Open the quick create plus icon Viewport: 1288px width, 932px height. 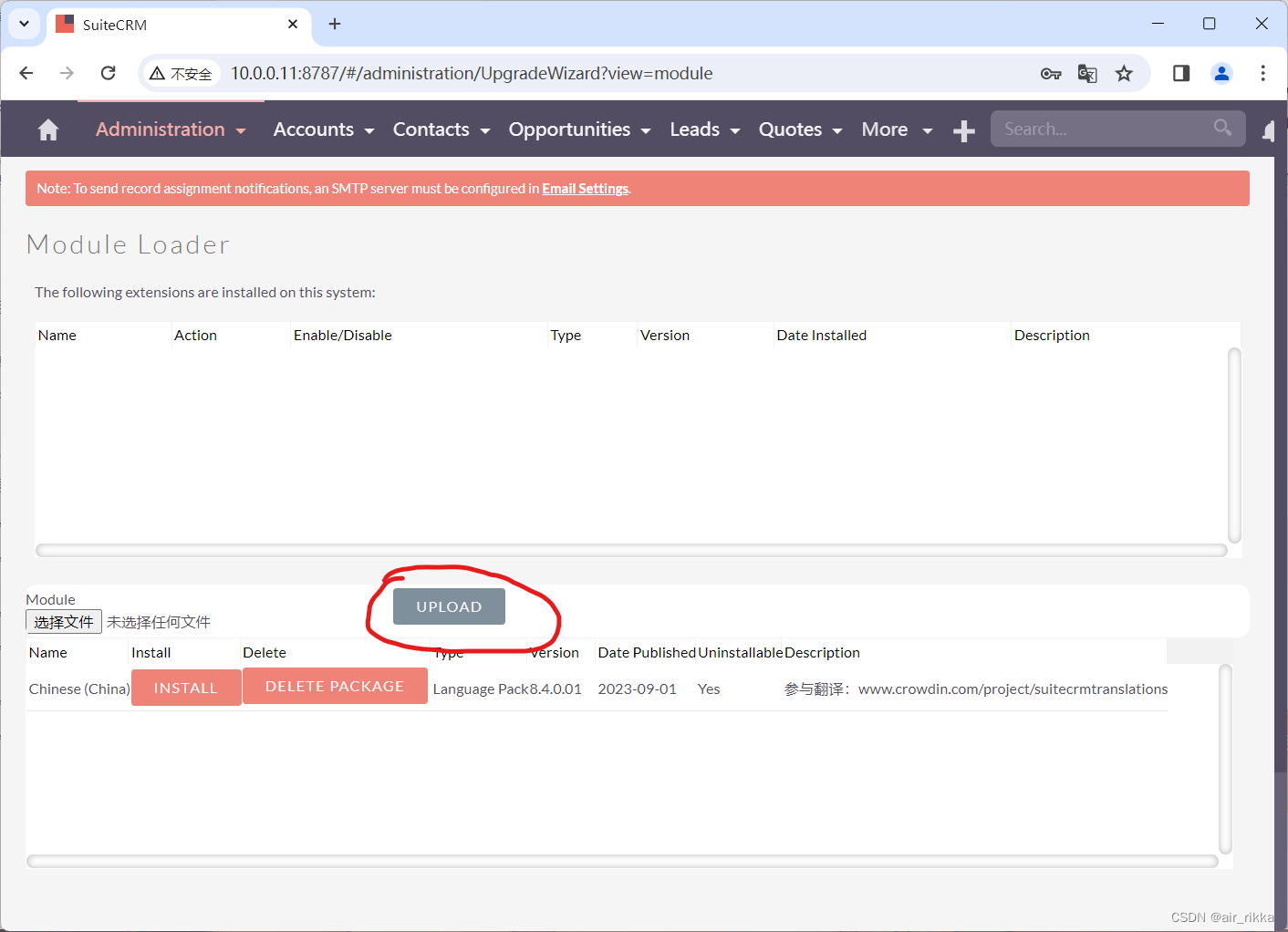[x=963, y=130]
